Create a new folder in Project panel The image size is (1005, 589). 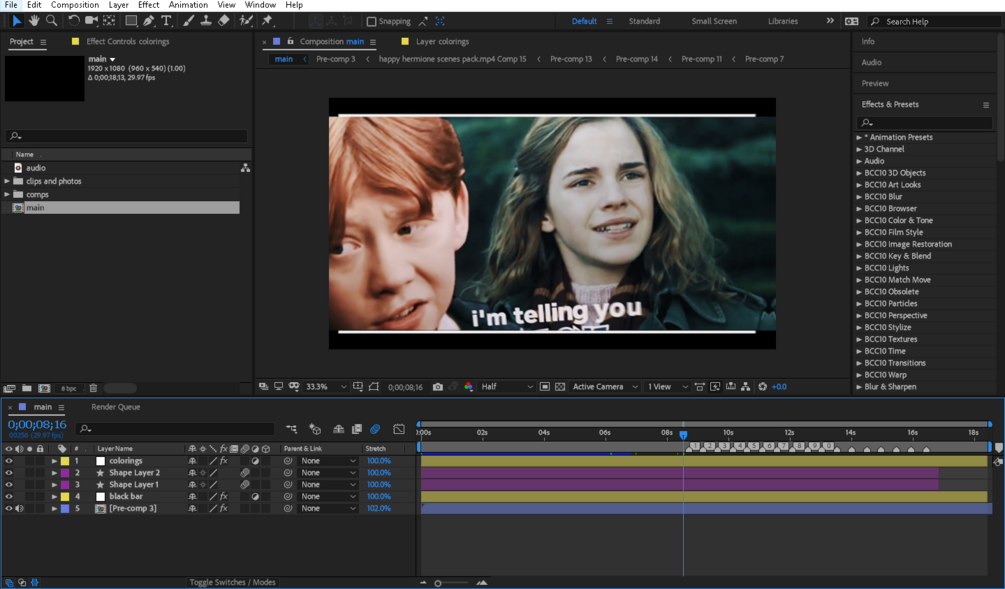[x=27, y=388]
